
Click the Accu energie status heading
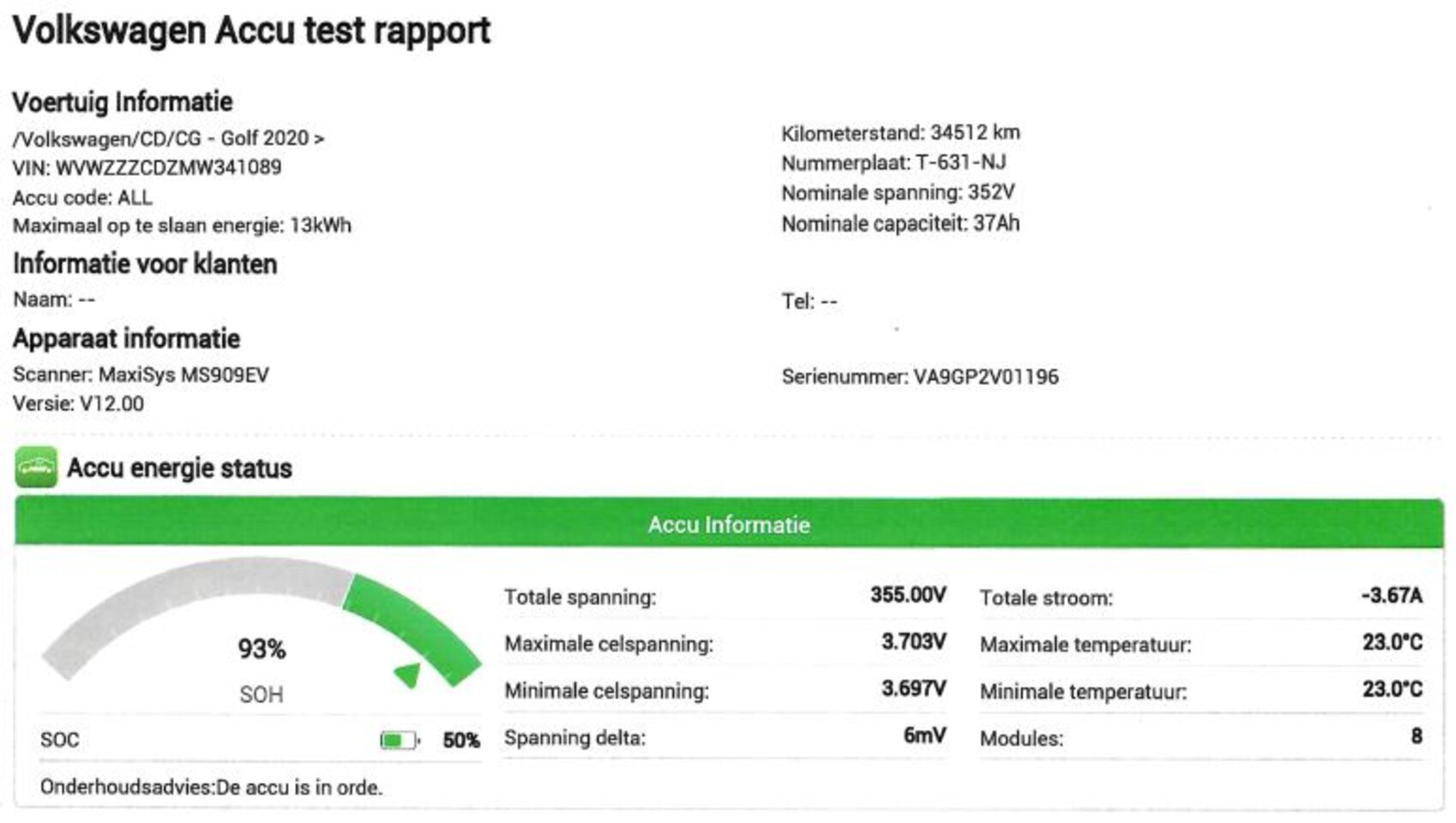(x=179, y=468)
